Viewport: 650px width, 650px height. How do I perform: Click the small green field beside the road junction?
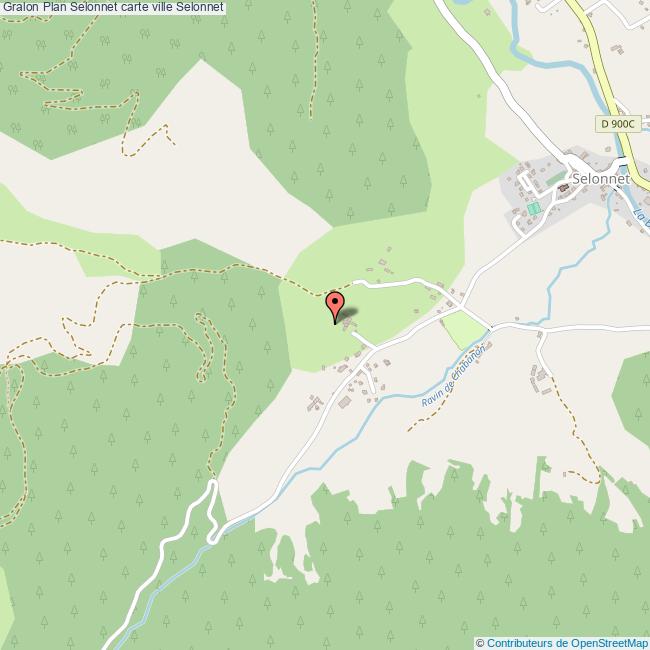pyautogui.click(x=464, y=330)
